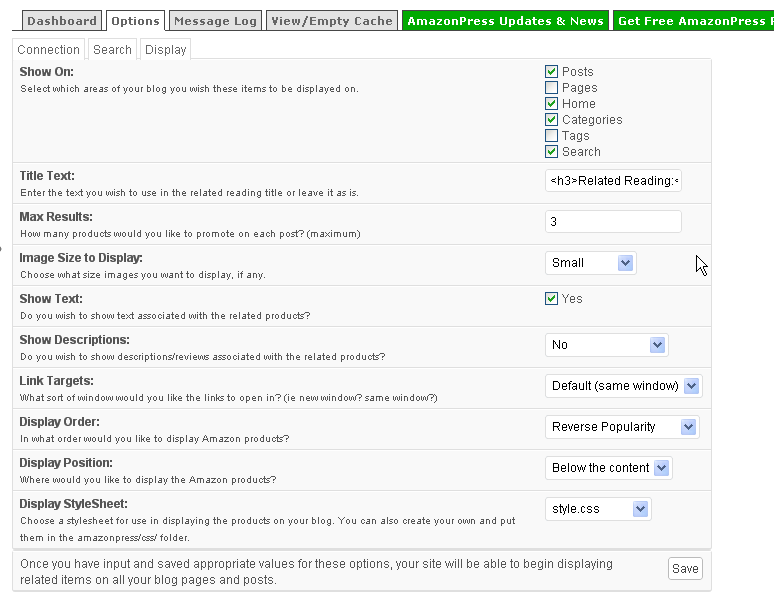Toggle the Show Text Yes checkbox

point(551,299)
